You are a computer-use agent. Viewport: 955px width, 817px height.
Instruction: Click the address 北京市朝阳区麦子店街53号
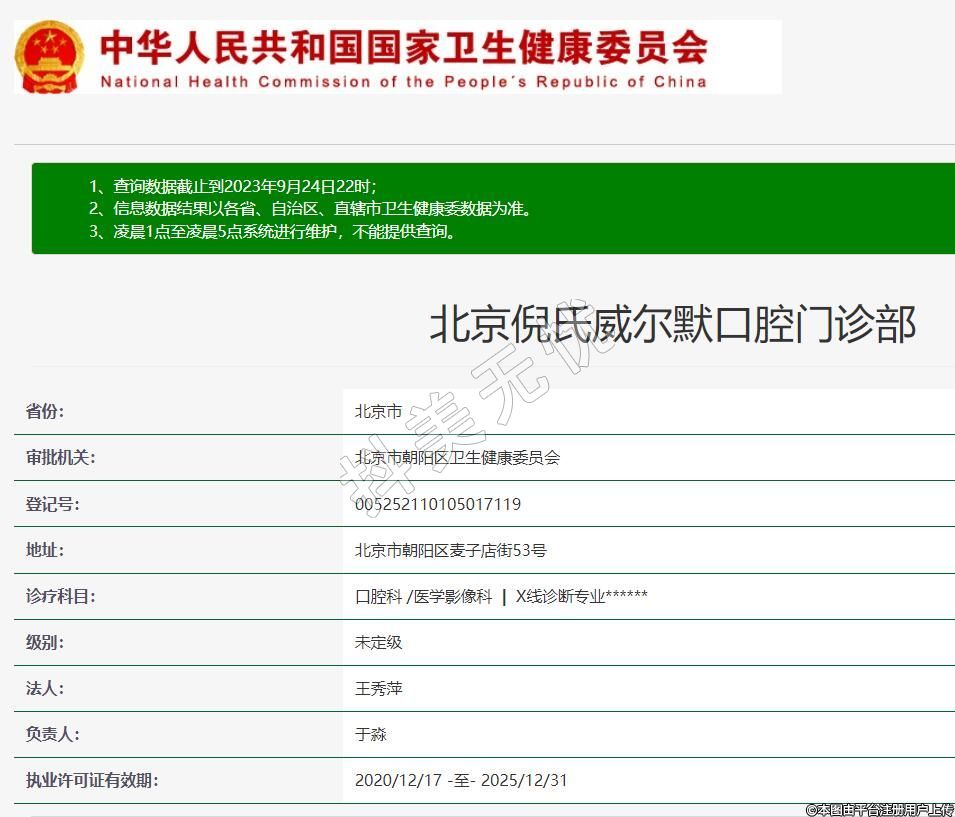point(450,550)
